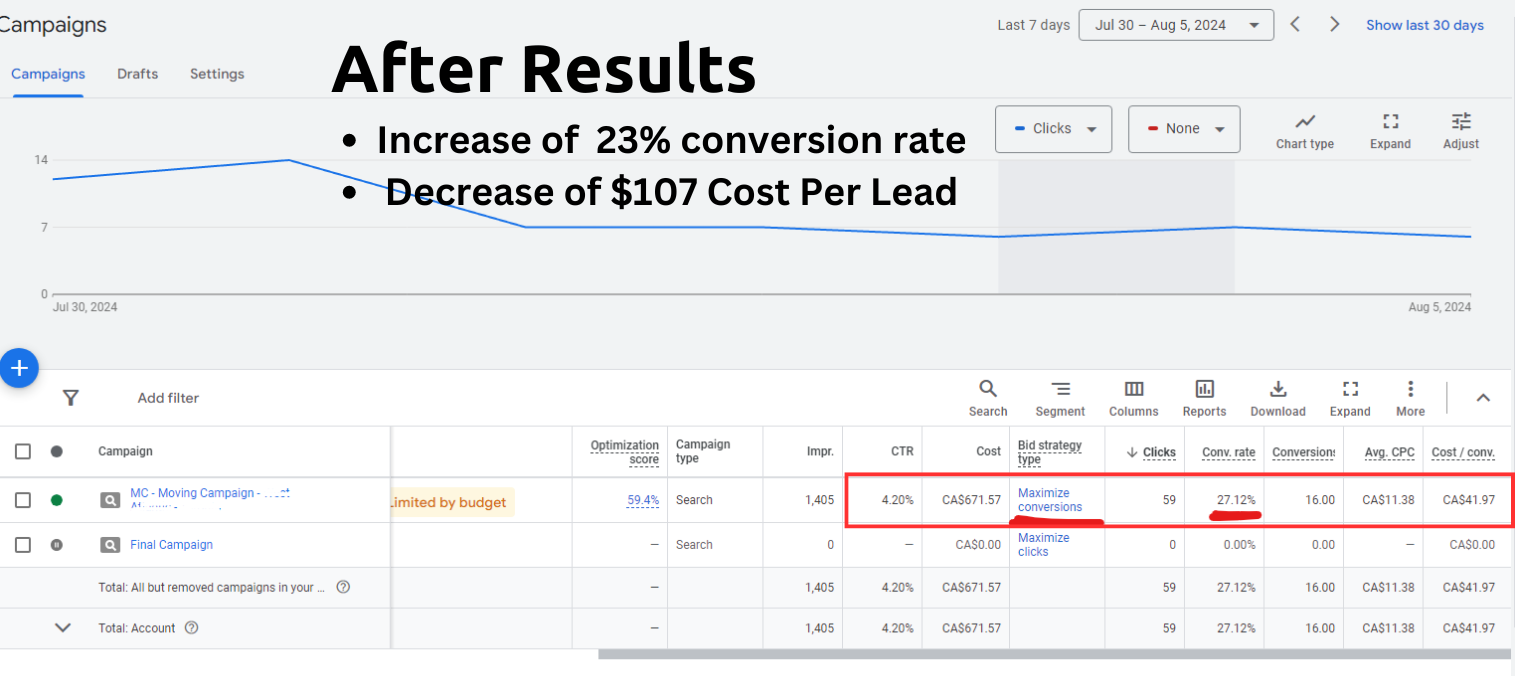This screenshot has width=1515, height=676.
Task: Open the chart Adjust settings
Action: [x=1461, y=131]
